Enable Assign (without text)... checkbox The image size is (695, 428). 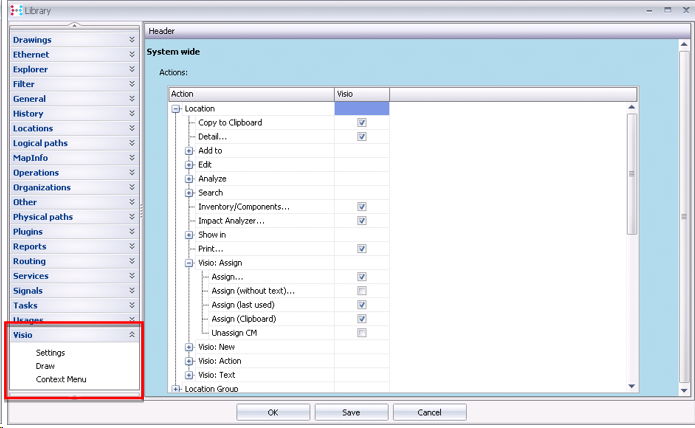(x=362, y=291)
